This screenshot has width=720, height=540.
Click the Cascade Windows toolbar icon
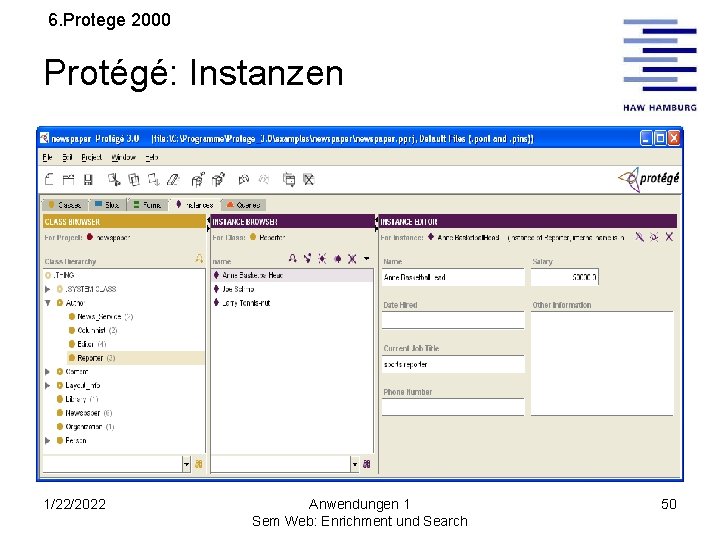click(289, 179)
